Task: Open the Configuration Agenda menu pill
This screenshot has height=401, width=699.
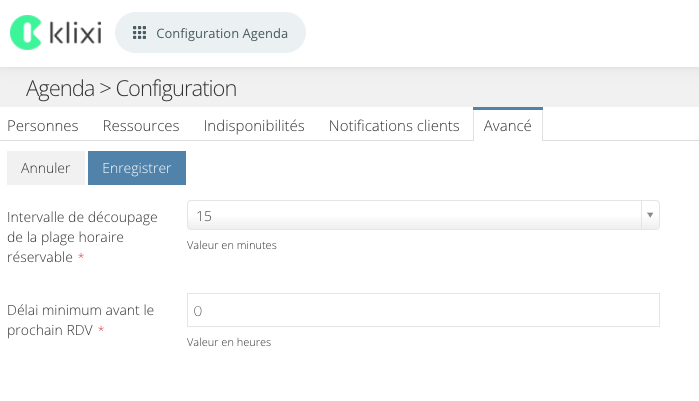Action: [210, 33]
